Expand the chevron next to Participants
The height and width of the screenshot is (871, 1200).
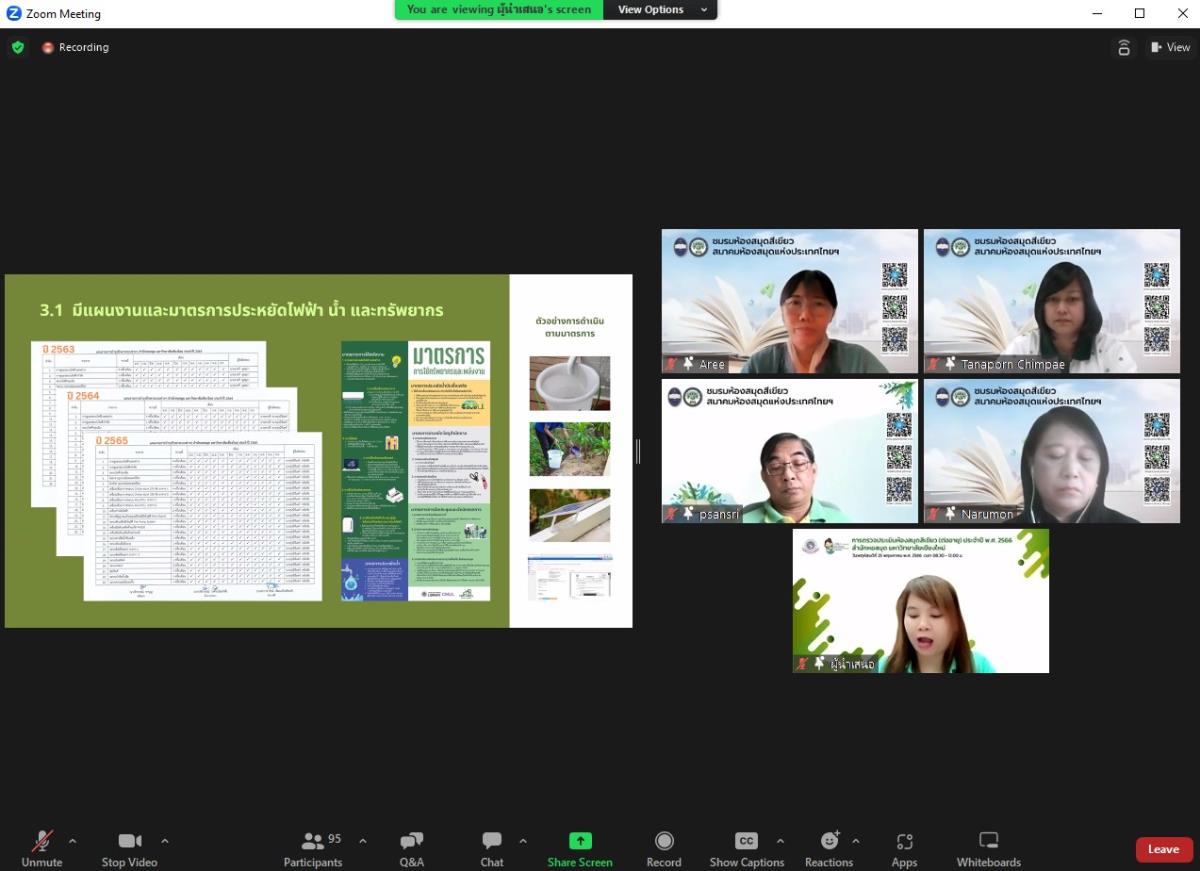[x=362, y=841]
